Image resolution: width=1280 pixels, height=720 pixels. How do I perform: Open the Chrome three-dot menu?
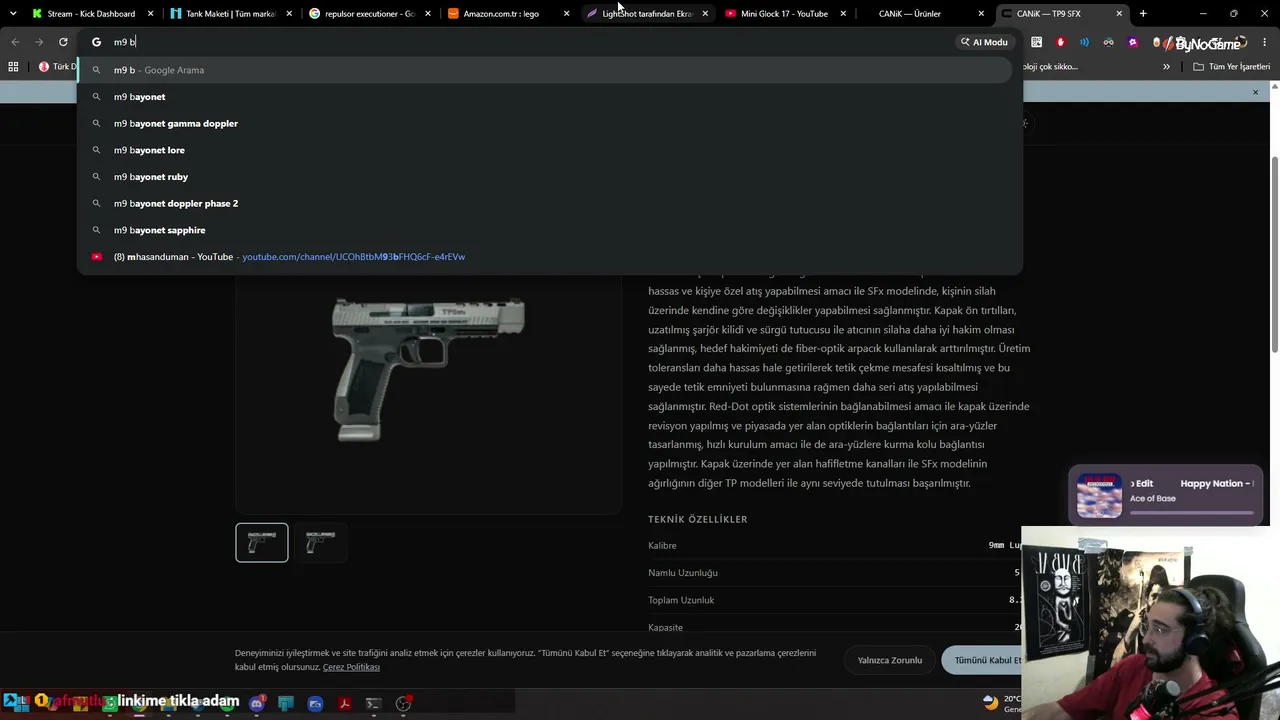point(1265,42)
